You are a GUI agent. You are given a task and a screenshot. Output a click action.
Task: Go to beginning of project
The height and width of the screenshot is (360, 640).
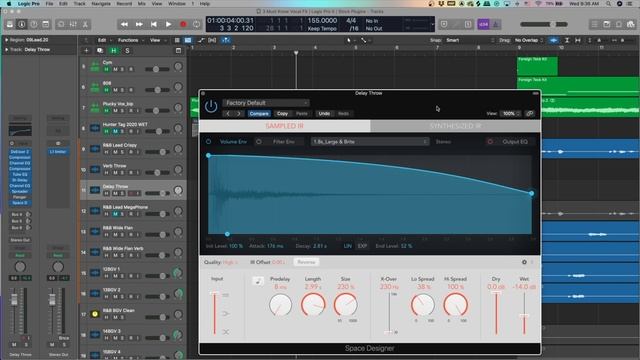click(153, 24)
